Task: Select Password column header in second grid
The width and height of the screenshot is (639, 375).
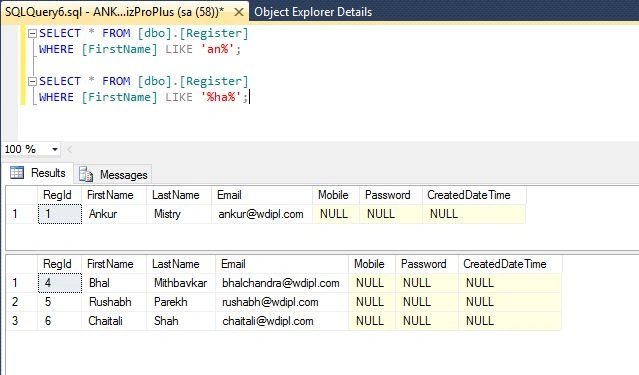Action: [426, 264]
